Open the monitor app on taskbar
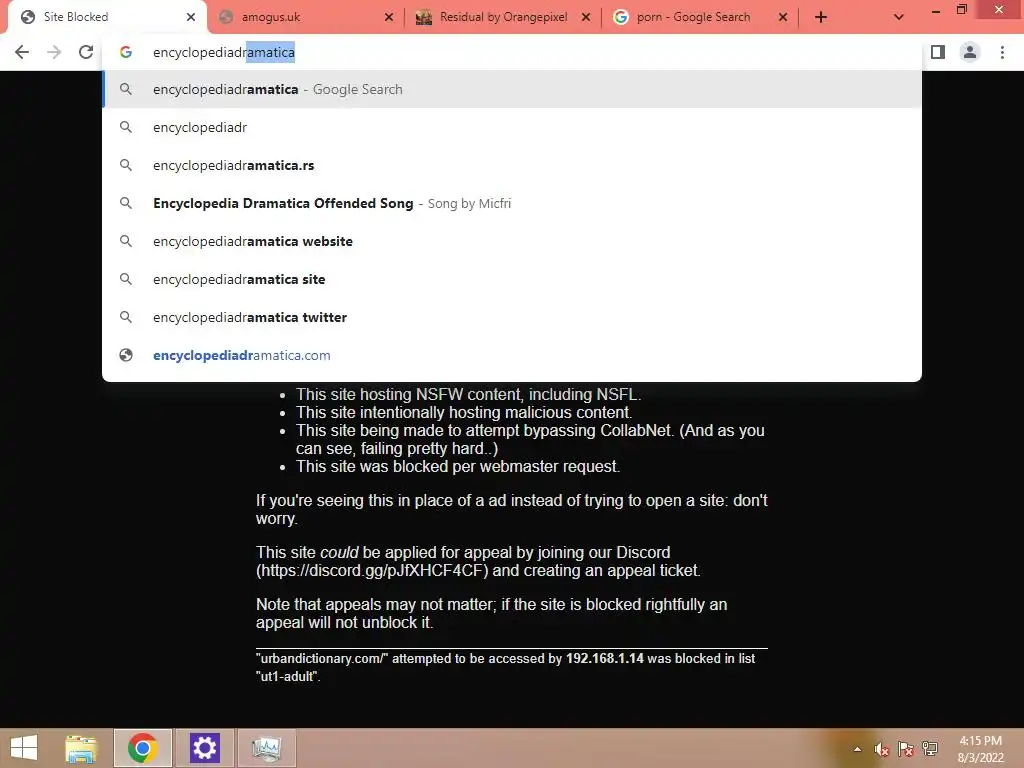This screenshot has width=1024, height=768. (266, 748)
